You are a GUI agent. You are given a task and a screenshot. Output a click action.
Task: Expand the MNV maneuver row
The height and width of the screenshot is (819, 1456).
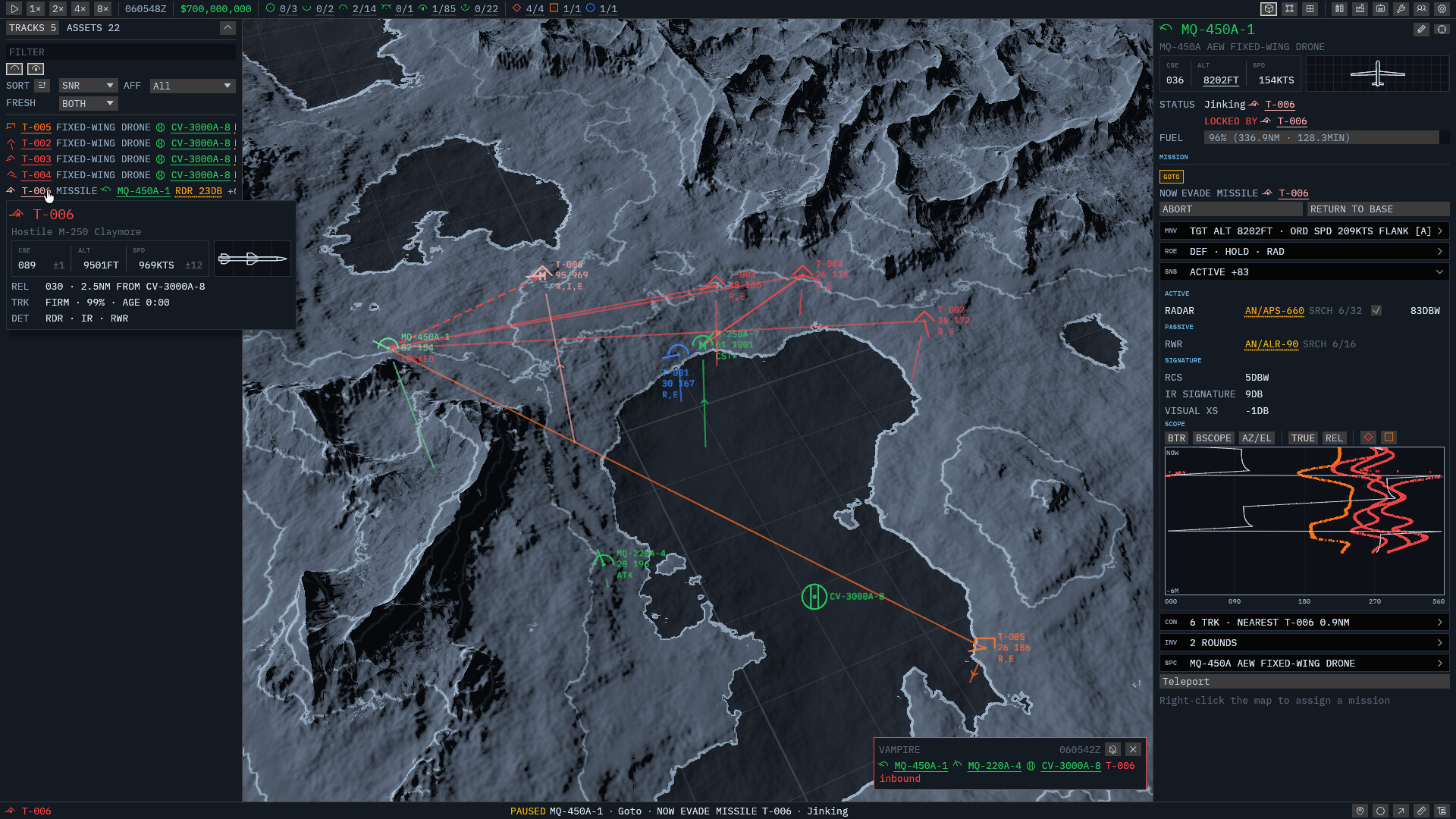tap(1304, 231)
